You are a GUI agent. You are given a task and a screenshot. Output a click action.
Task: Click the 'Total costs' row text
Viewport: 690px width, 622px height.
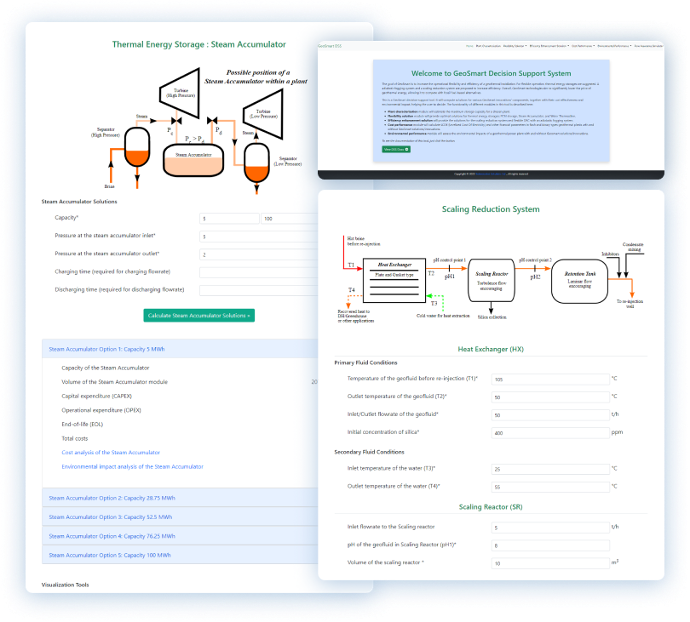(74, 438)
